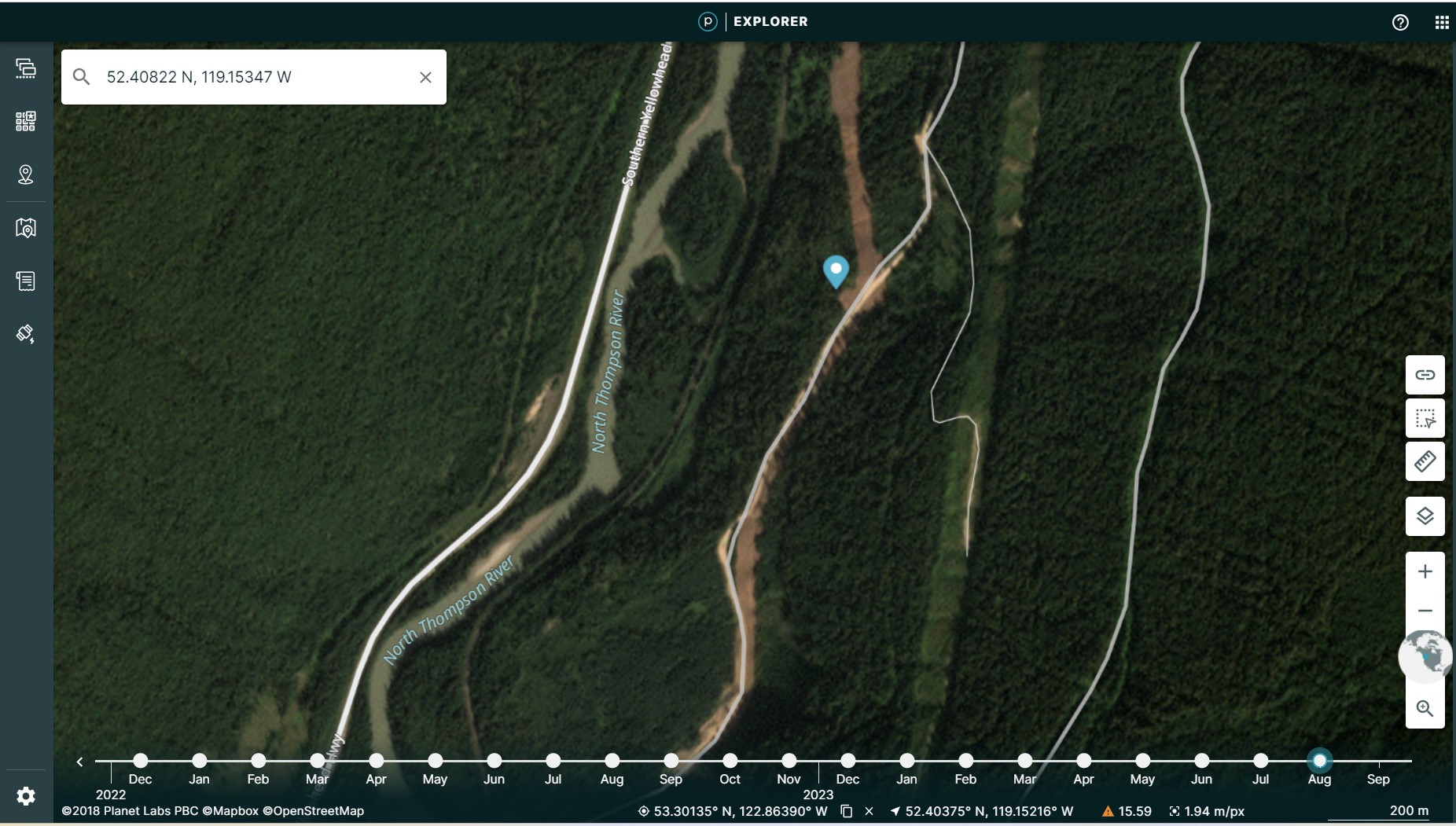Click the search field with coordinates

(254, 77)
